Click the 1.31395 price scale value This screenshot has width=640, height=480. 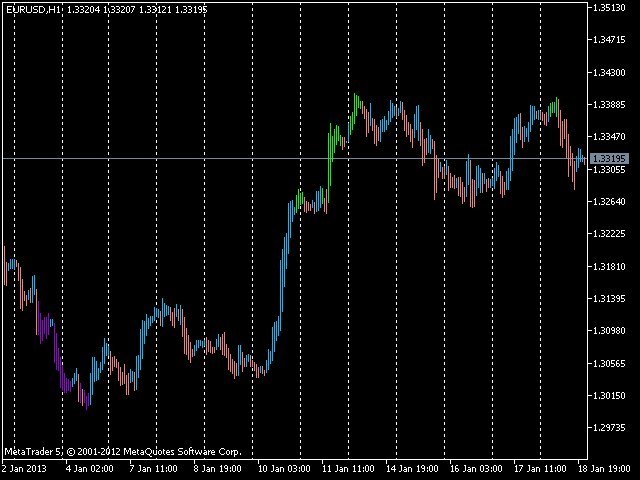point(609,299)
